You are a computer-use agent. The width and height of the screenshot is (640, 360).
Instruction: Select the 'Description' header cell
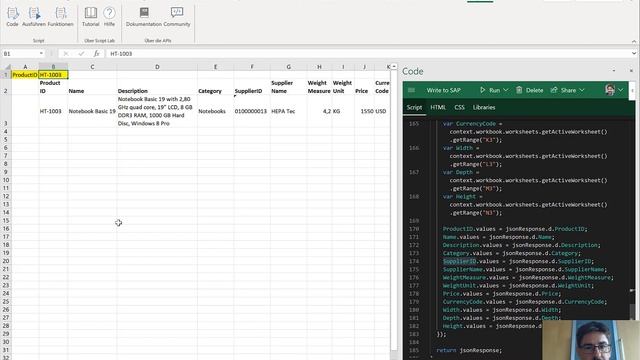157,87
